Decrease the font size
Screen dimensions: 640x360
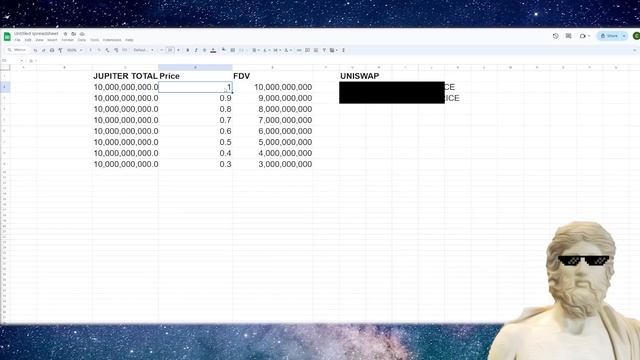[x=162, y=50]
